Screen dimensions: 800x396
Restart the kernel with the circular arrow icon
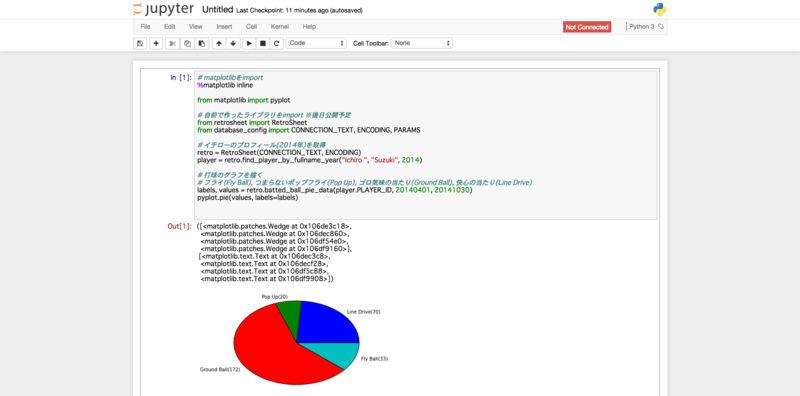pos(277,43)
